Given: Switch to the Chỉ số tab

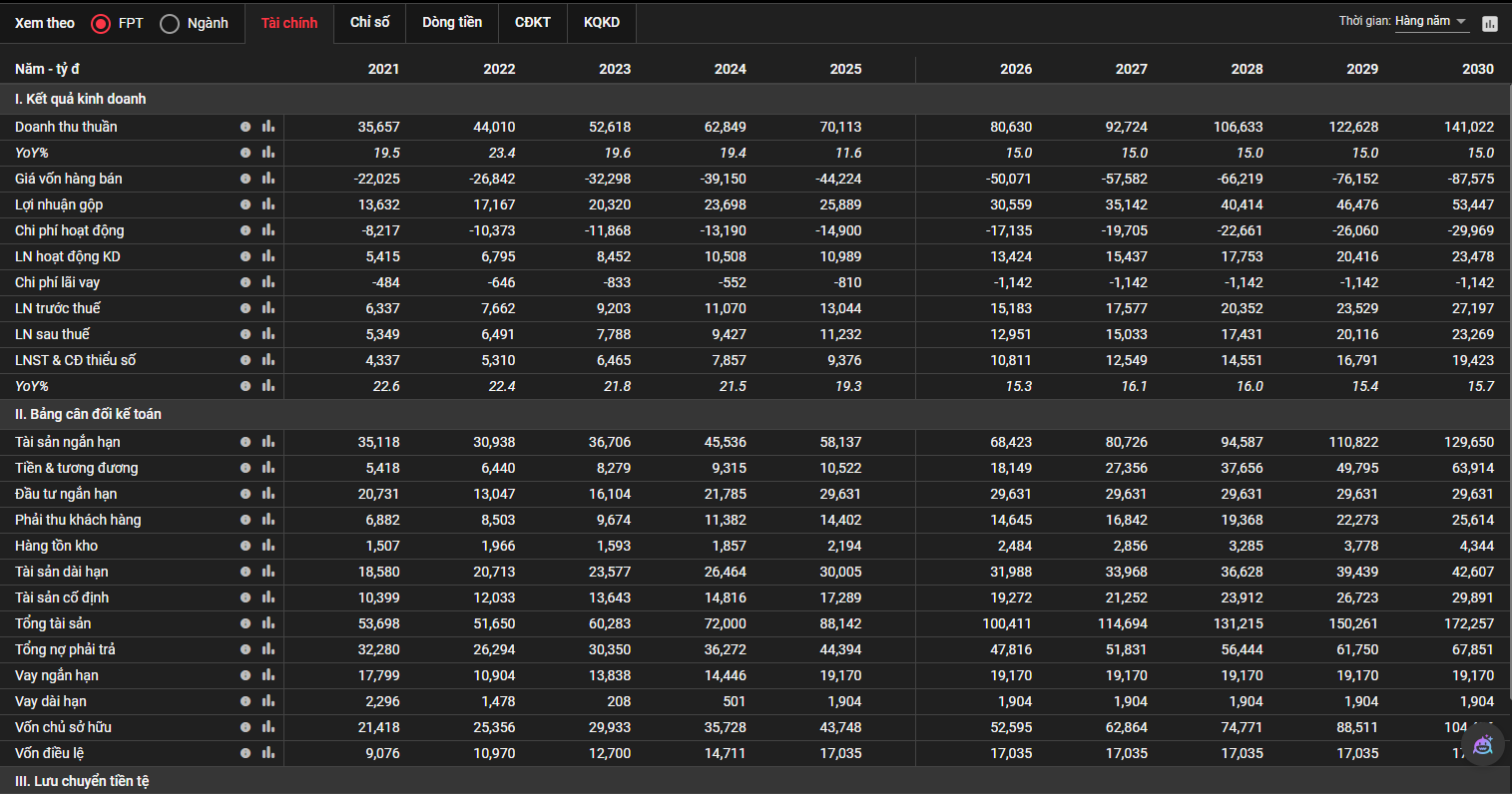Looking at the screenshot, I should pos(369,22).
